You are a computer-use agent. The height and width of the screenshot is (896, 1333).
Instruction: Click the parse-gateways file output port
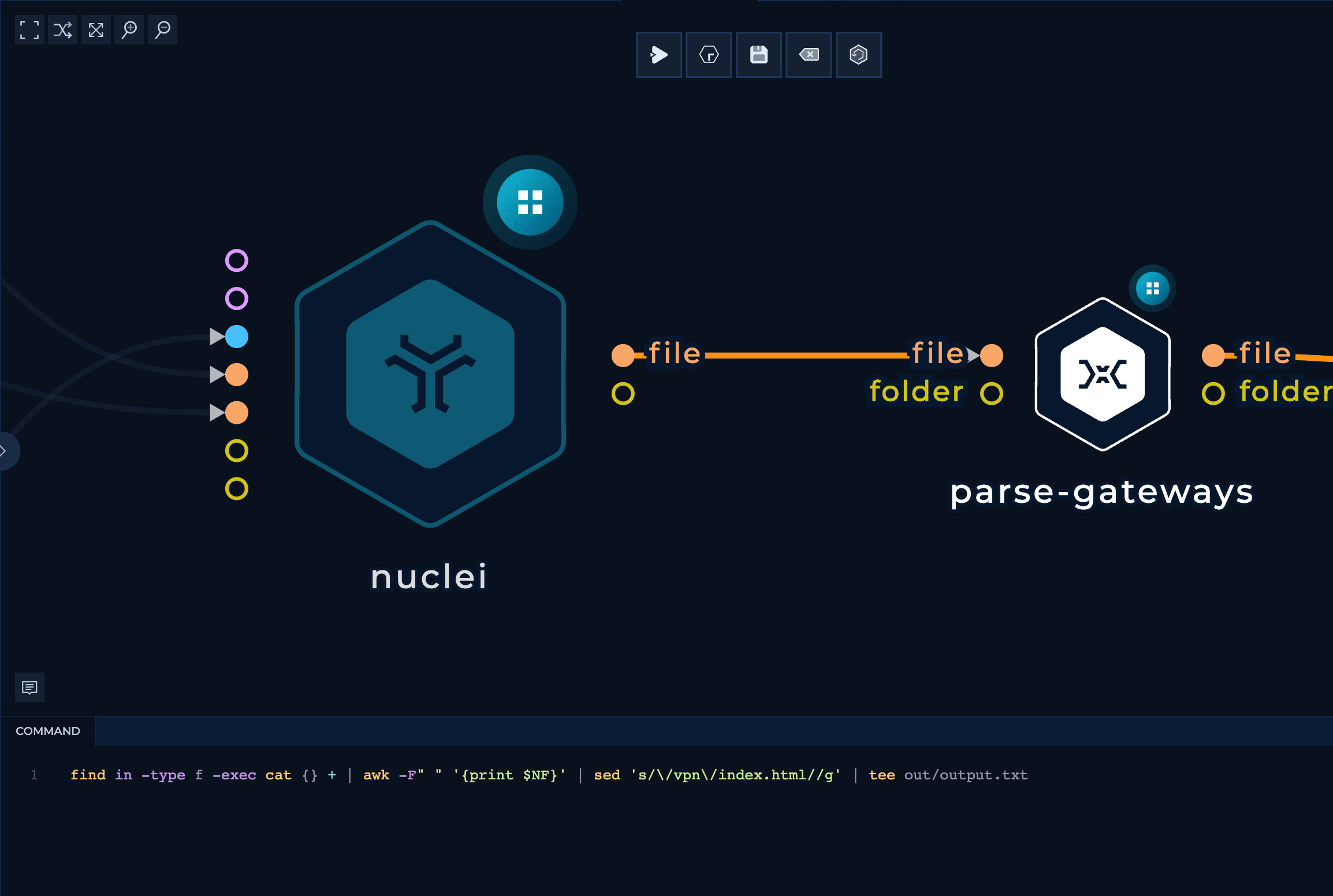[x=1213, y=356]
